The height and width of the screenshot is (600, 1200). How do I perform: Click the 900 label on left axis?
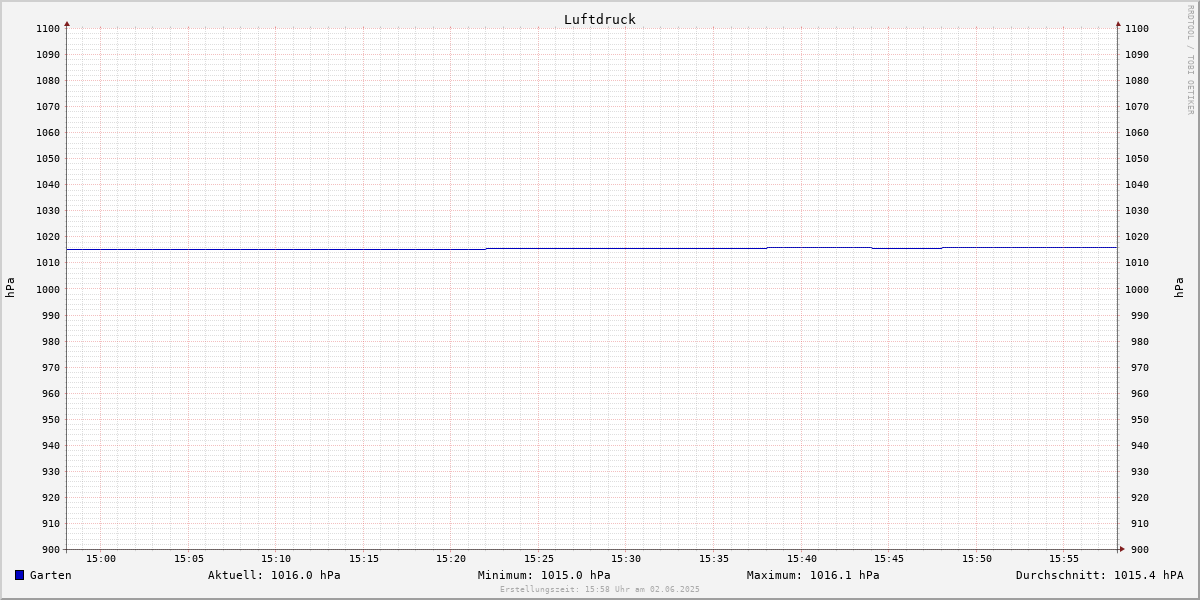click(51, 550)
